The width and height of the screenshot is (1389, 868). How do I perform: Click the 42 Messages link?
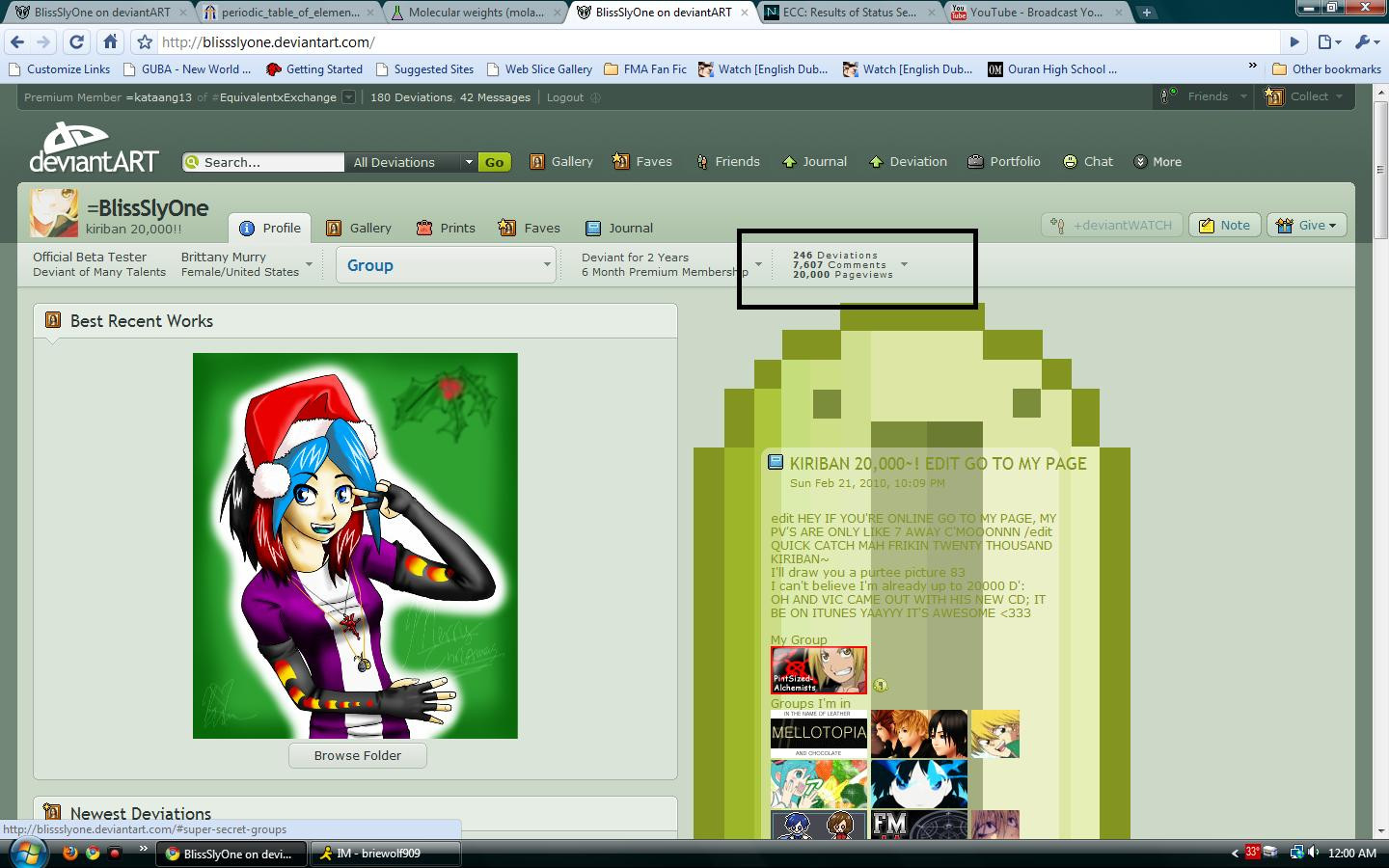(495, 97)
